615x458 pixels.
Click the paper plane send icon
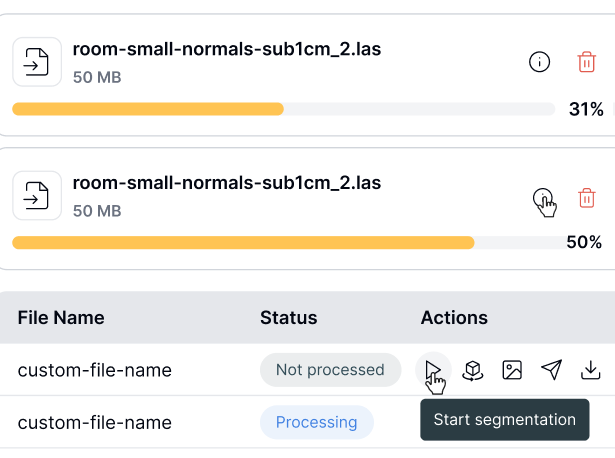(551, 370)
